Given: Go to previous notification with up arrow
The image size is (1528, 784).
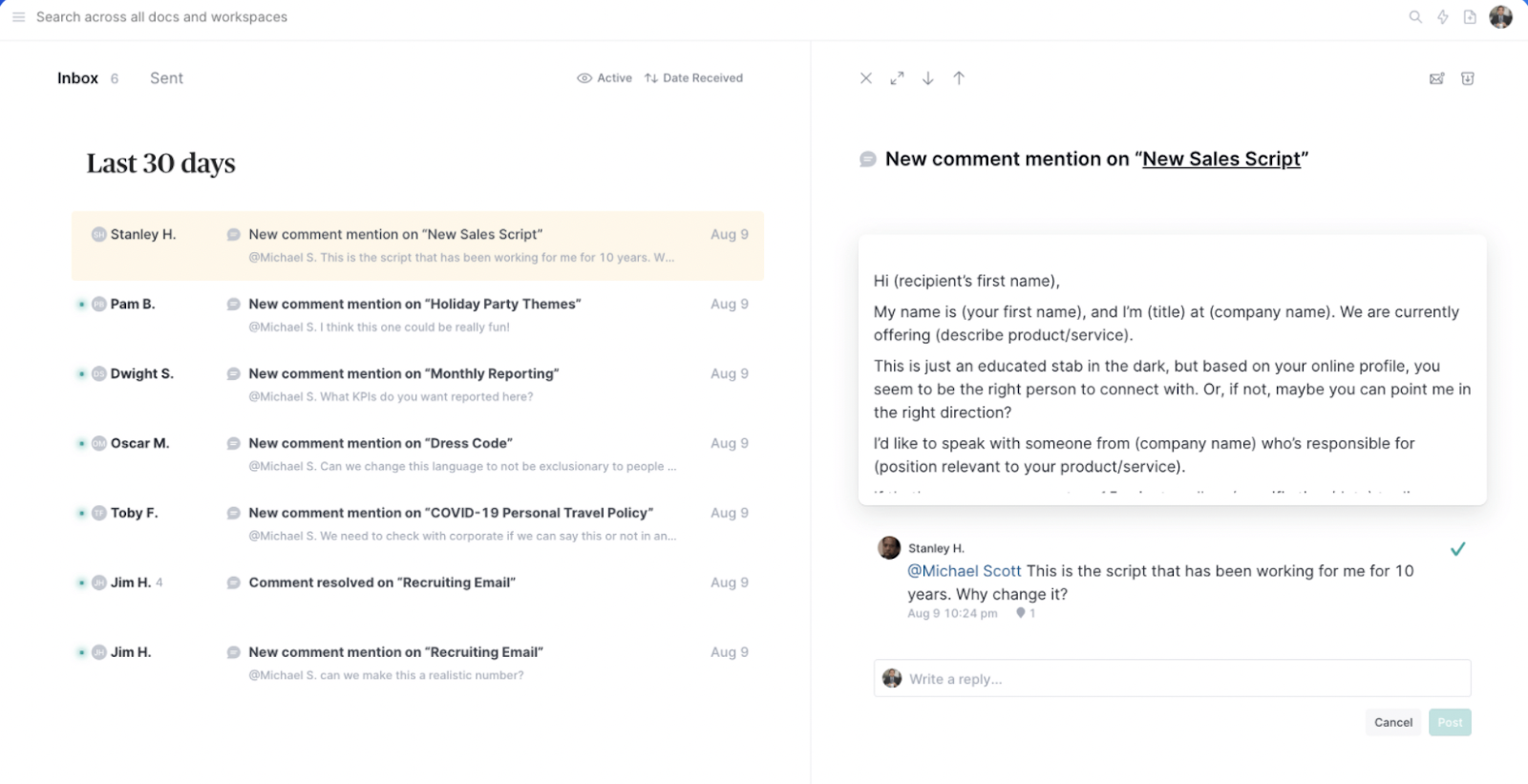Looking at the screenshot, I should pyautogui.click(x=959, y=78).
